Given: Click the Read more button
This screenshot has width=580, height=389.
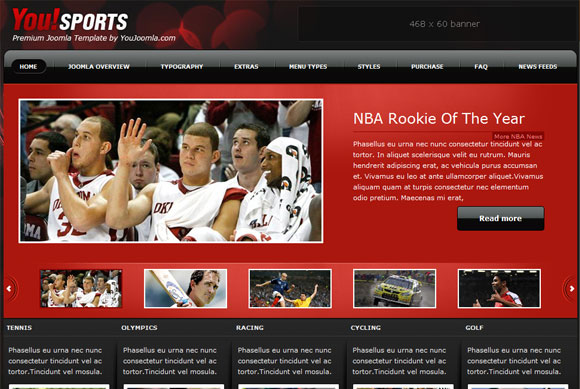Looking at the screenshot, I should 500,219.
